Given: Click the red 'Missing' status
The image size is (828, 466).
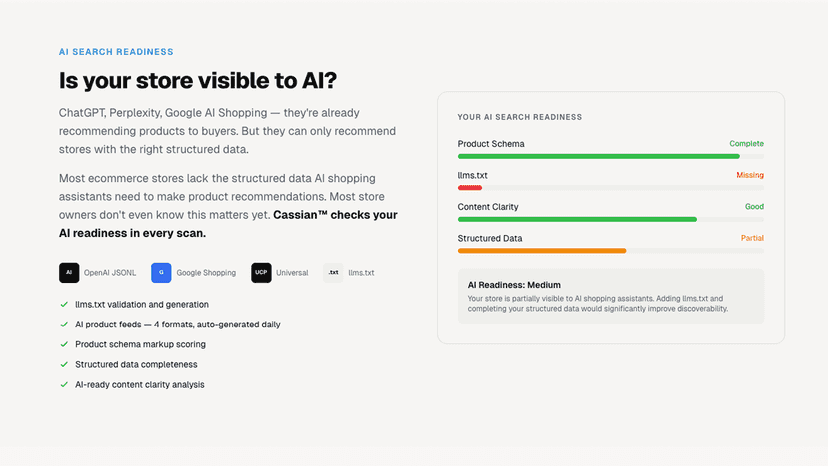Looking at the screenshot, I should 750,175.
